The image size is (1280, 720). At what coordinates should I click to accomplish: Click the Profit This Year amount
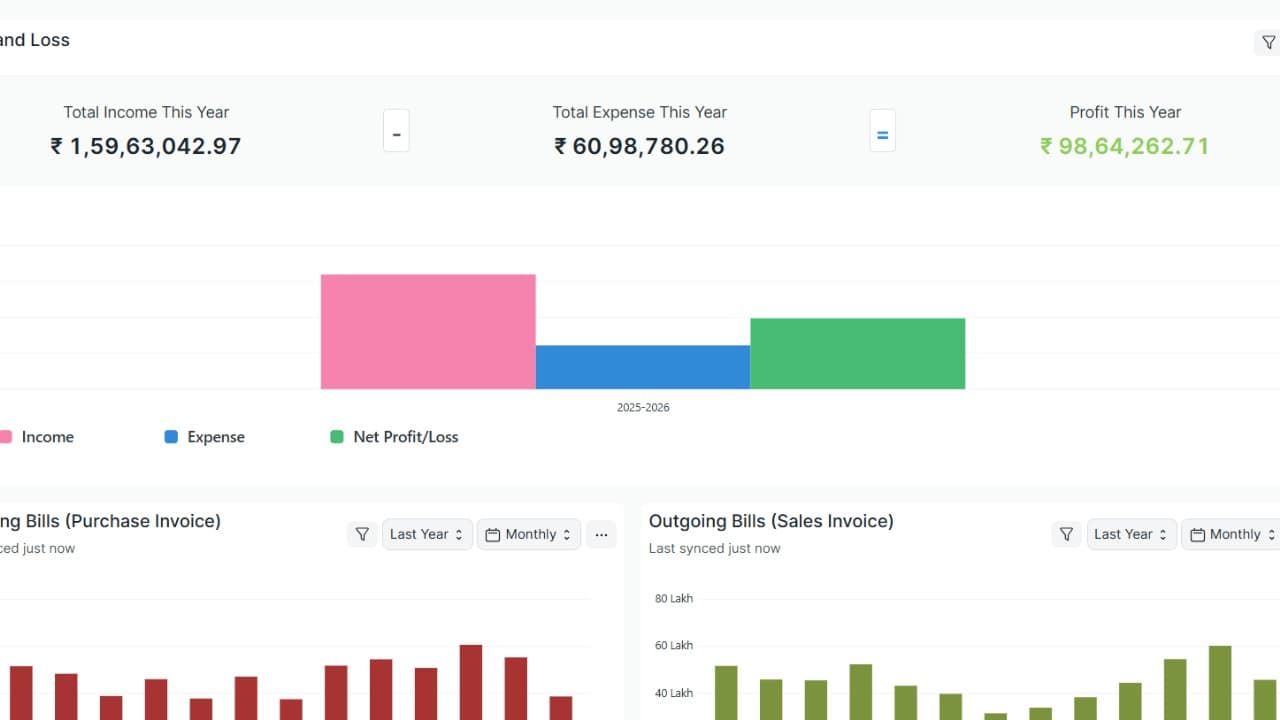point(1124,146)
